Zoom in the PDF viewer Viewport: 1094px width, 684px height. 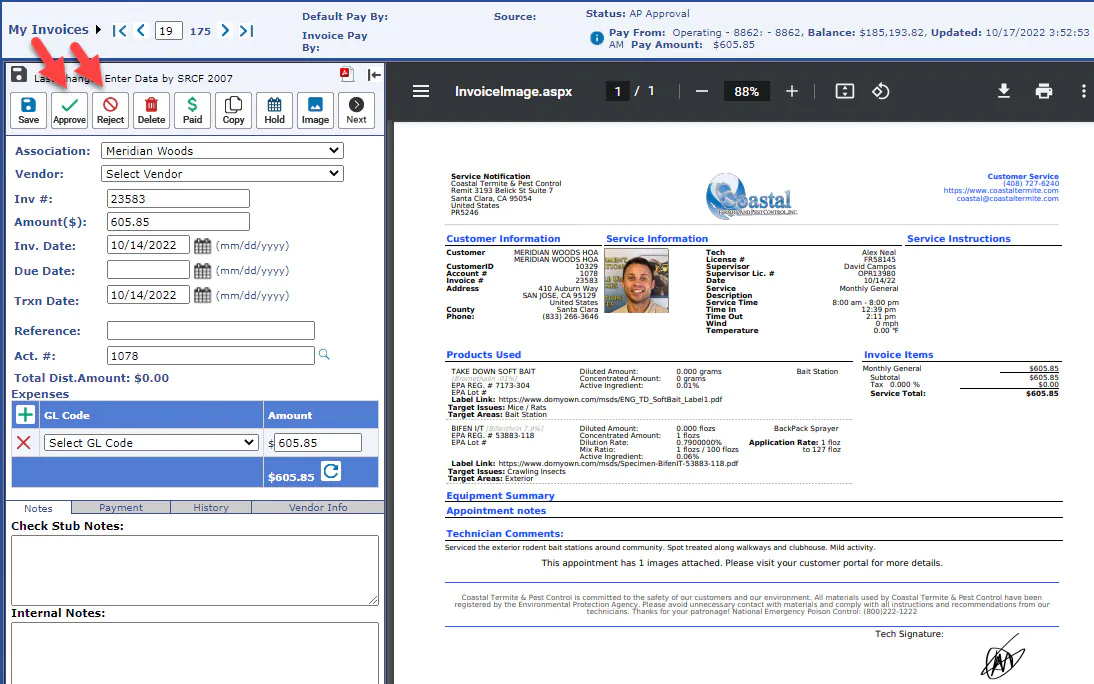coord(792,91)
